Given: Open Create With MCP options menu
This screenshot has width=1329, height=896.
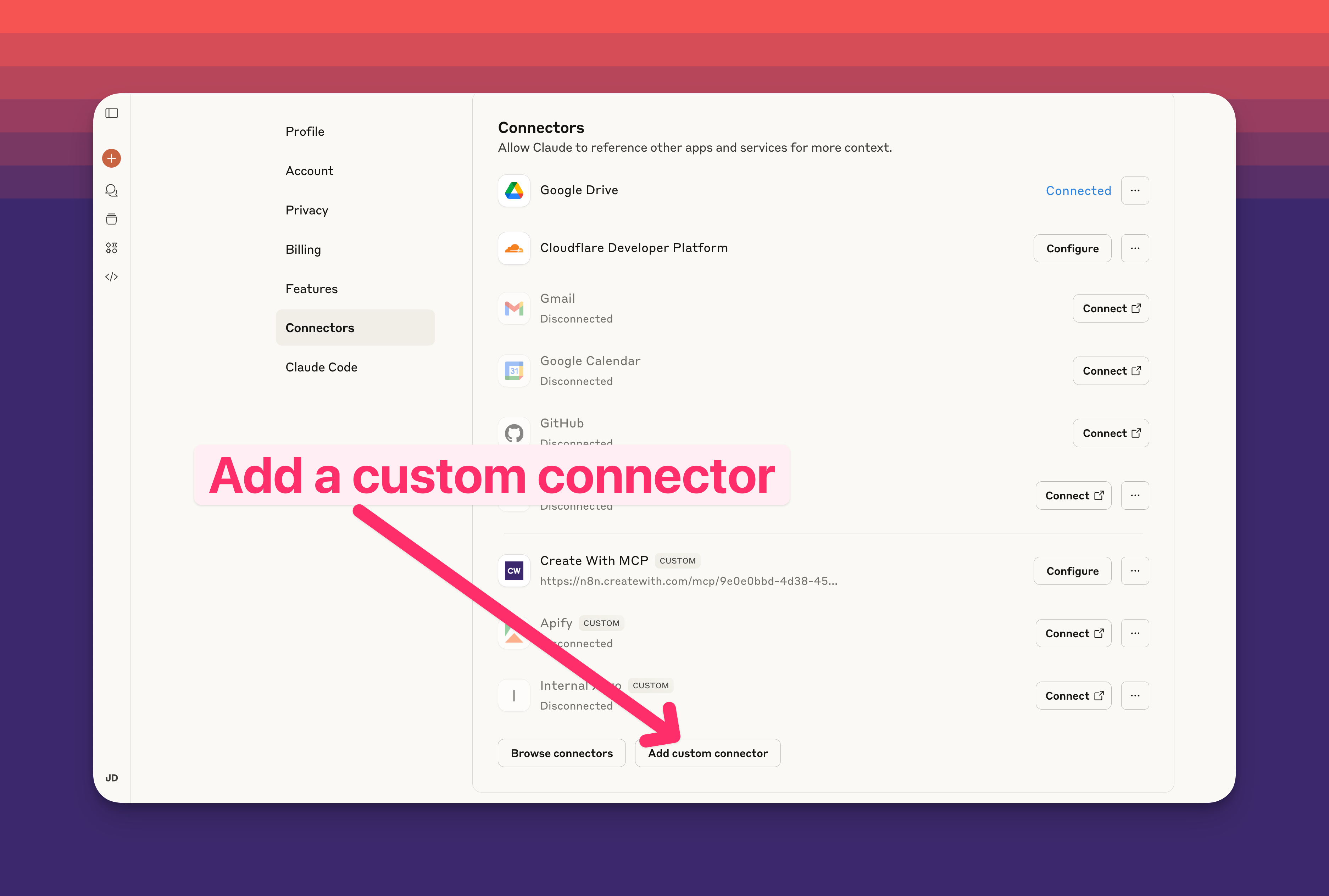Looking at the screenshot, I should pos(1135,571).
